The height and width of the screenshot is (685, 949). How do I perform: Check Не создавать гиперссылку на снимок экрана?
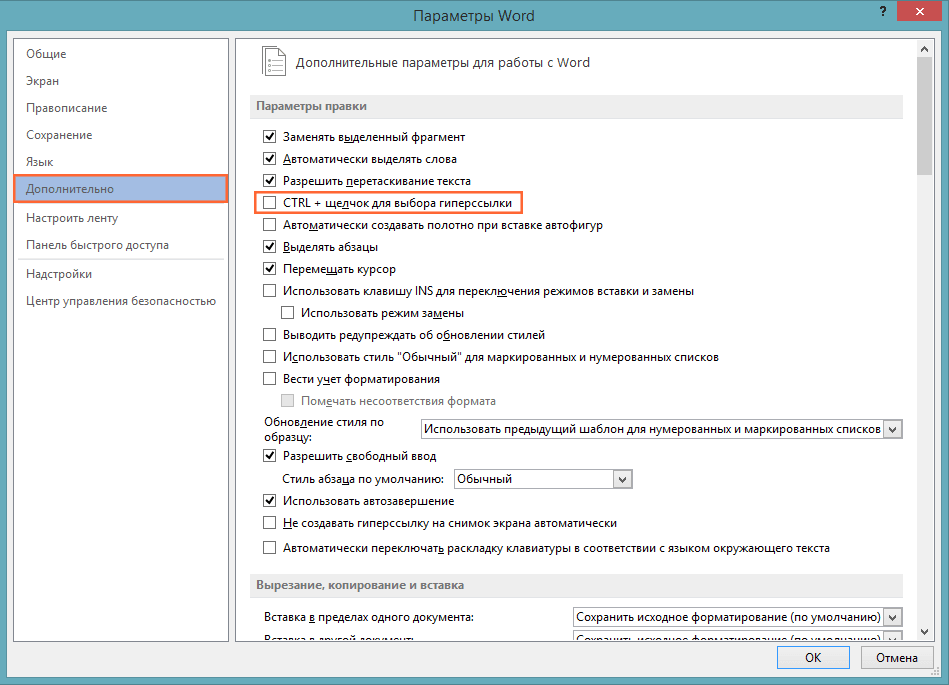(269, 523)
